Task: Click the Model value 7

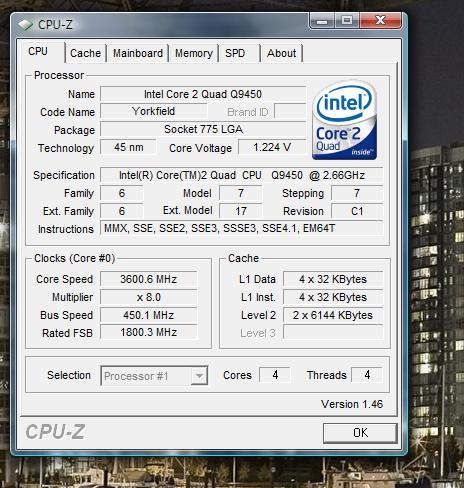Action: (241, 193)
